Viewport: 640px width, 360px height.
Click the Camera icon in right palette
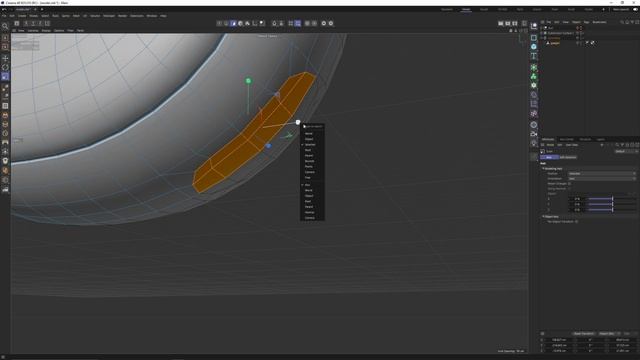[533, 134]
